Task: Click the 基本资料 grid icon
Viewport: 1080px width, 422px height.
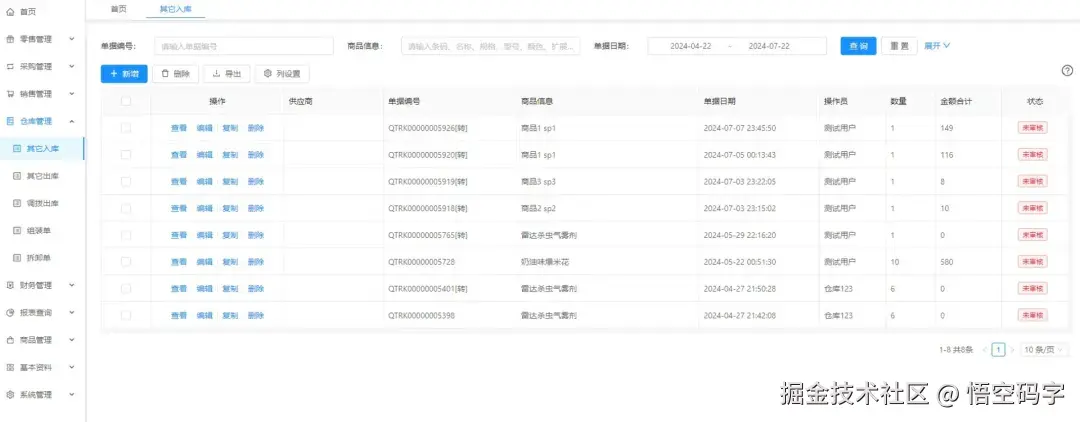Action: point(10,368)
